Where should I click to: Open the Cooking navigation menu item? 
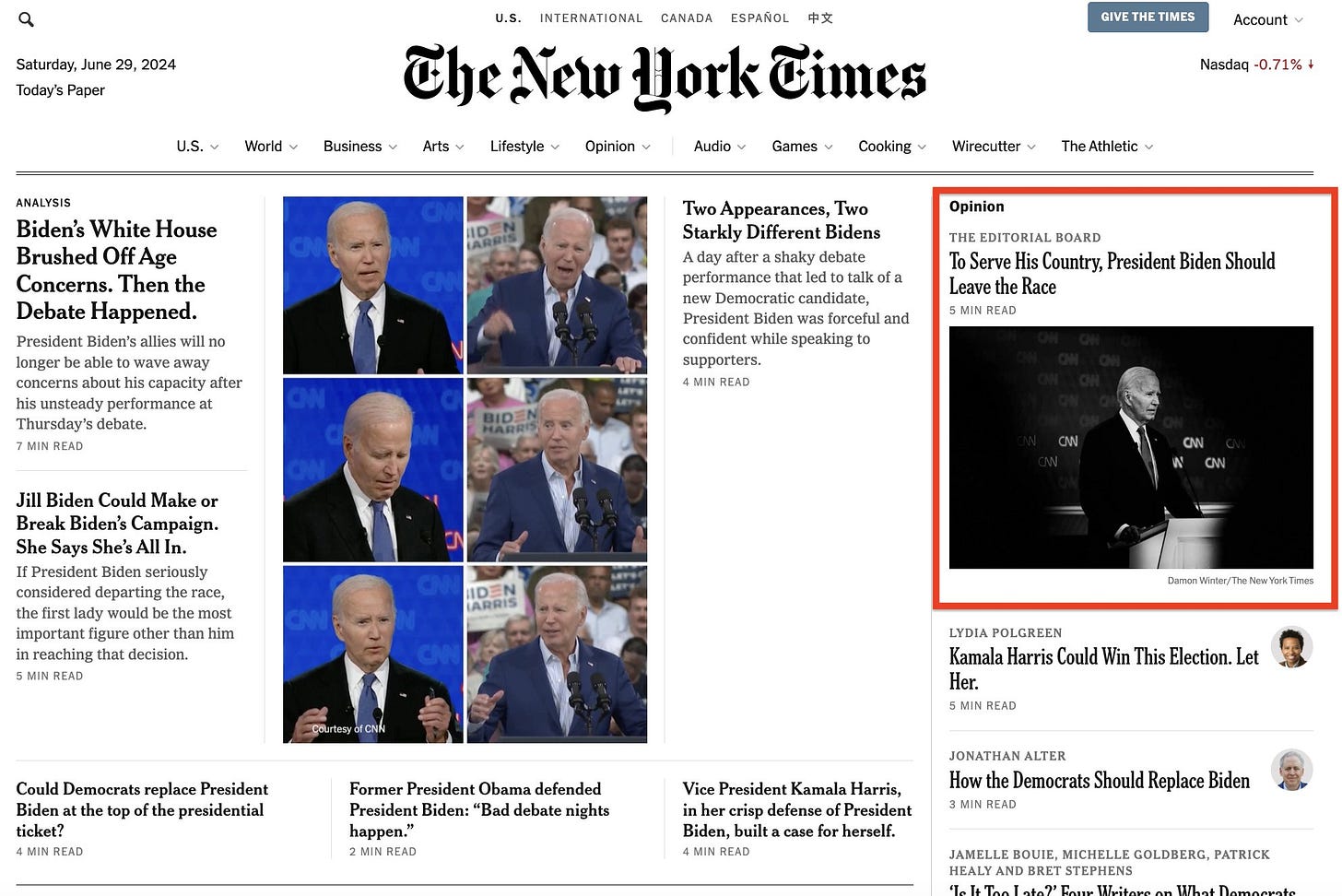click(885, 147)
